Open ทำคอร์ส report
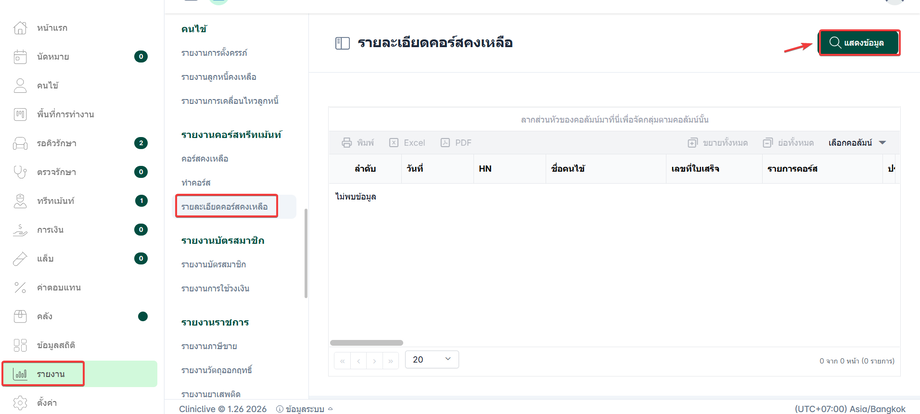This screenshot has width=920, height=414. [196, 183]
